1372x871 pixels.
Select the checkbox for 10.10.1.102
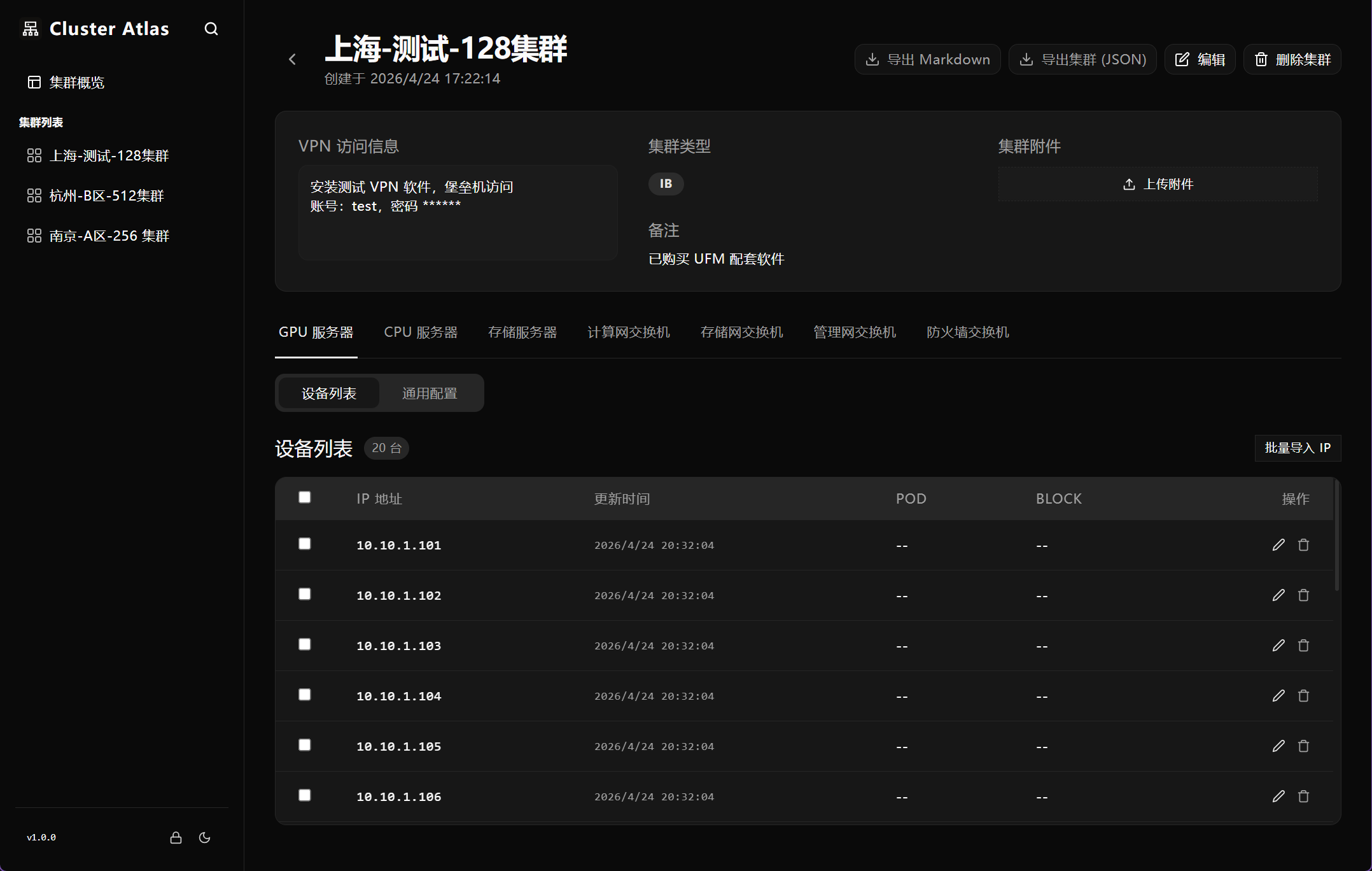pyautogui.click(x=304, y=594)
